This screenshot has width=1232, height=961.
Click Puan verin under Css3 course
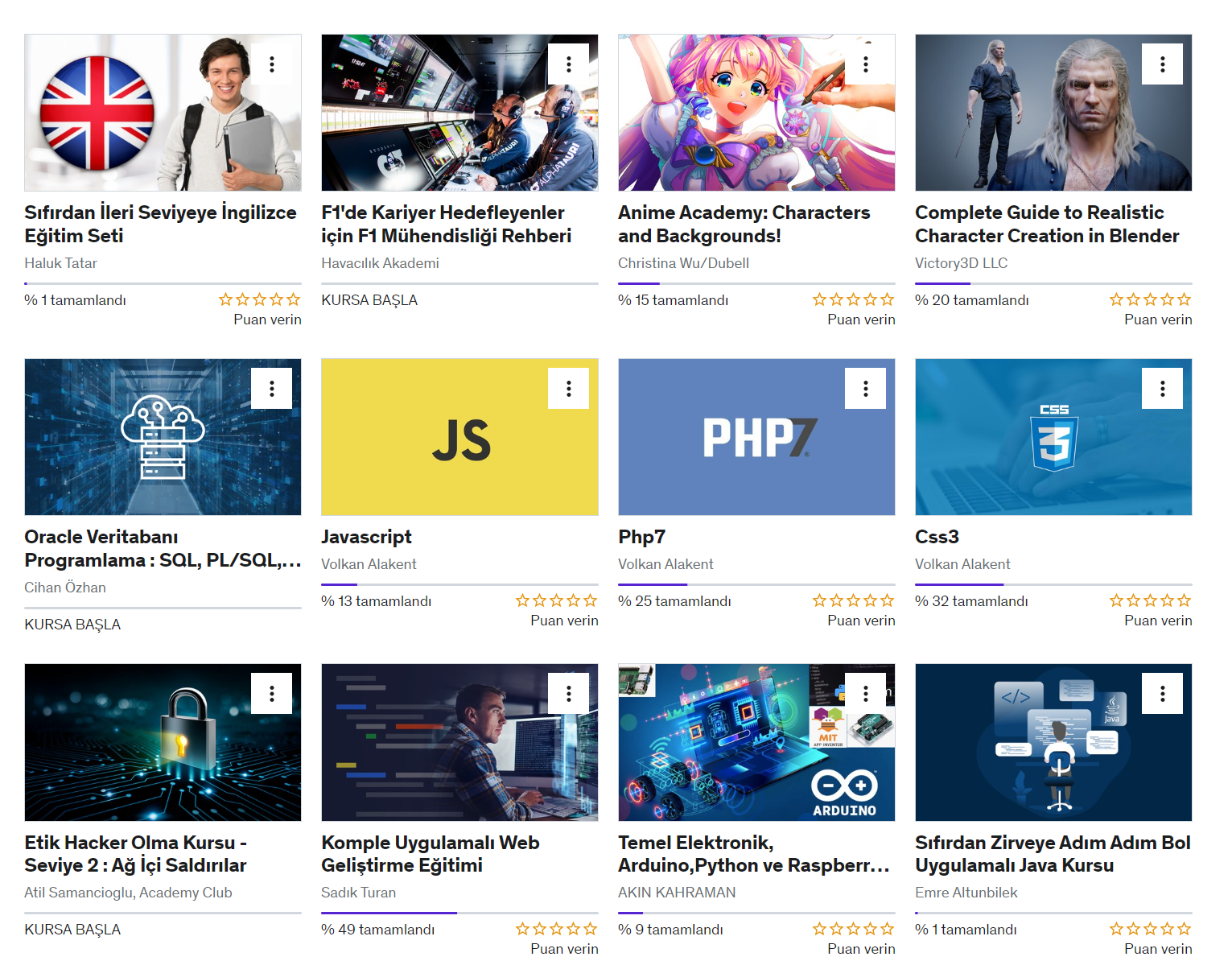(x=1158, y=621)
